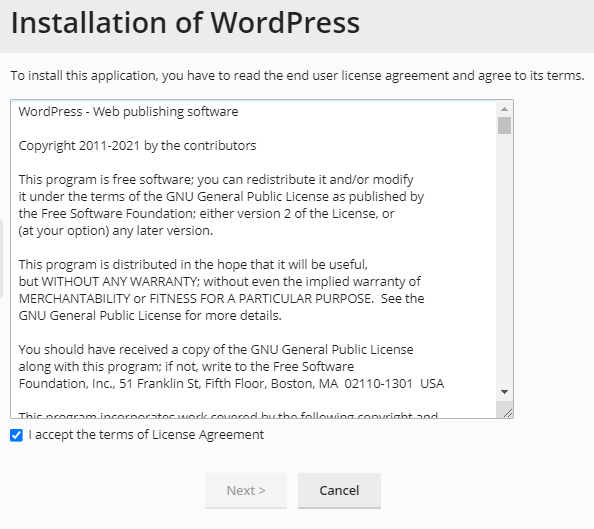This screenshot has height=529, width=594.
Task: Click 'MERCHANTABILITY or FITNESS FOR A PARTICULAR PURPOSE' line
Action: point(221,299)
